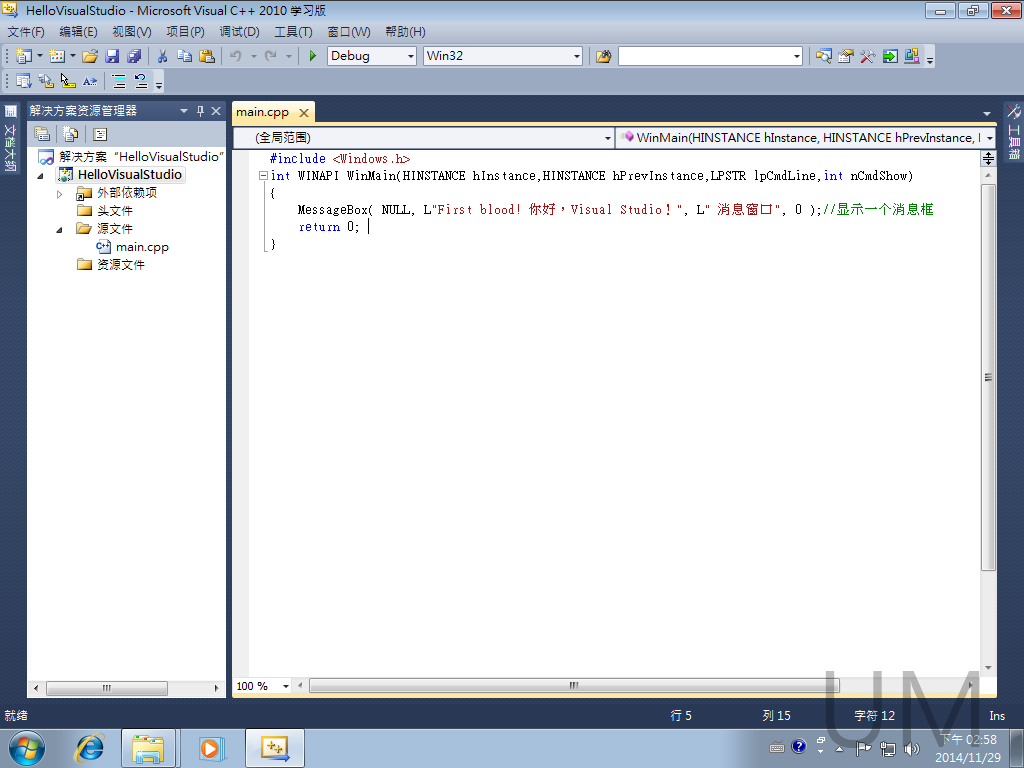Select main.cpp in the solution tree
Screen dimensions: 1024x768
click(x=142, y=247)
